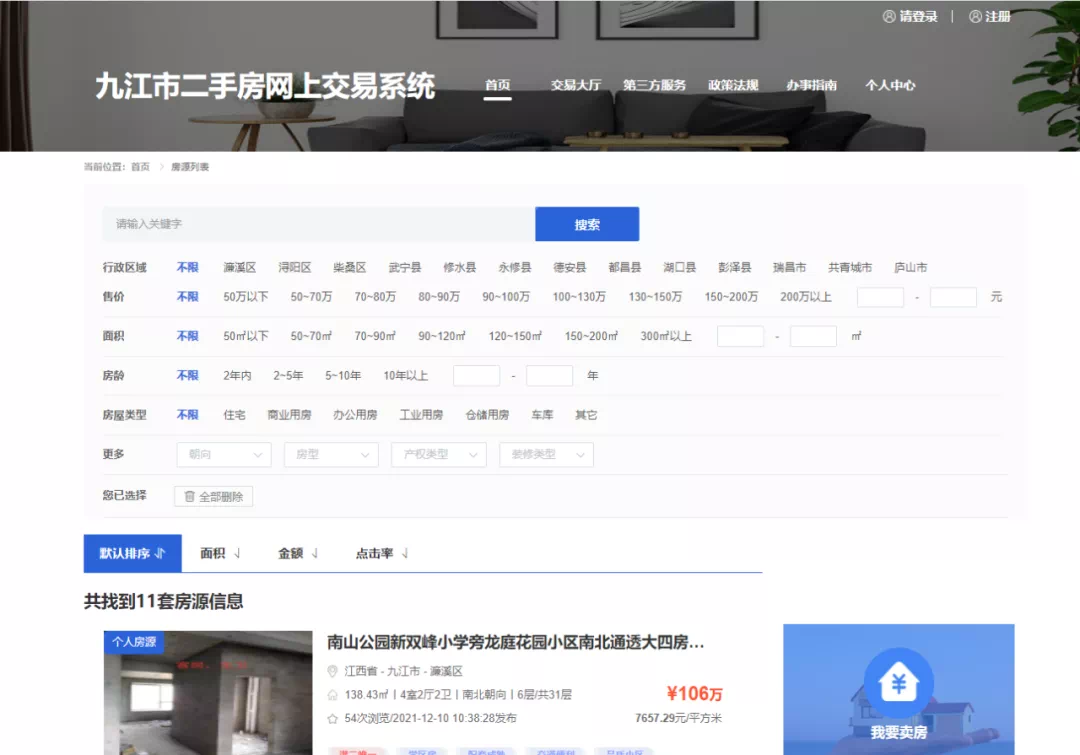Select house type 商业用房
The width and height of the screenshot is (1080, 755).
click(289, 415)
